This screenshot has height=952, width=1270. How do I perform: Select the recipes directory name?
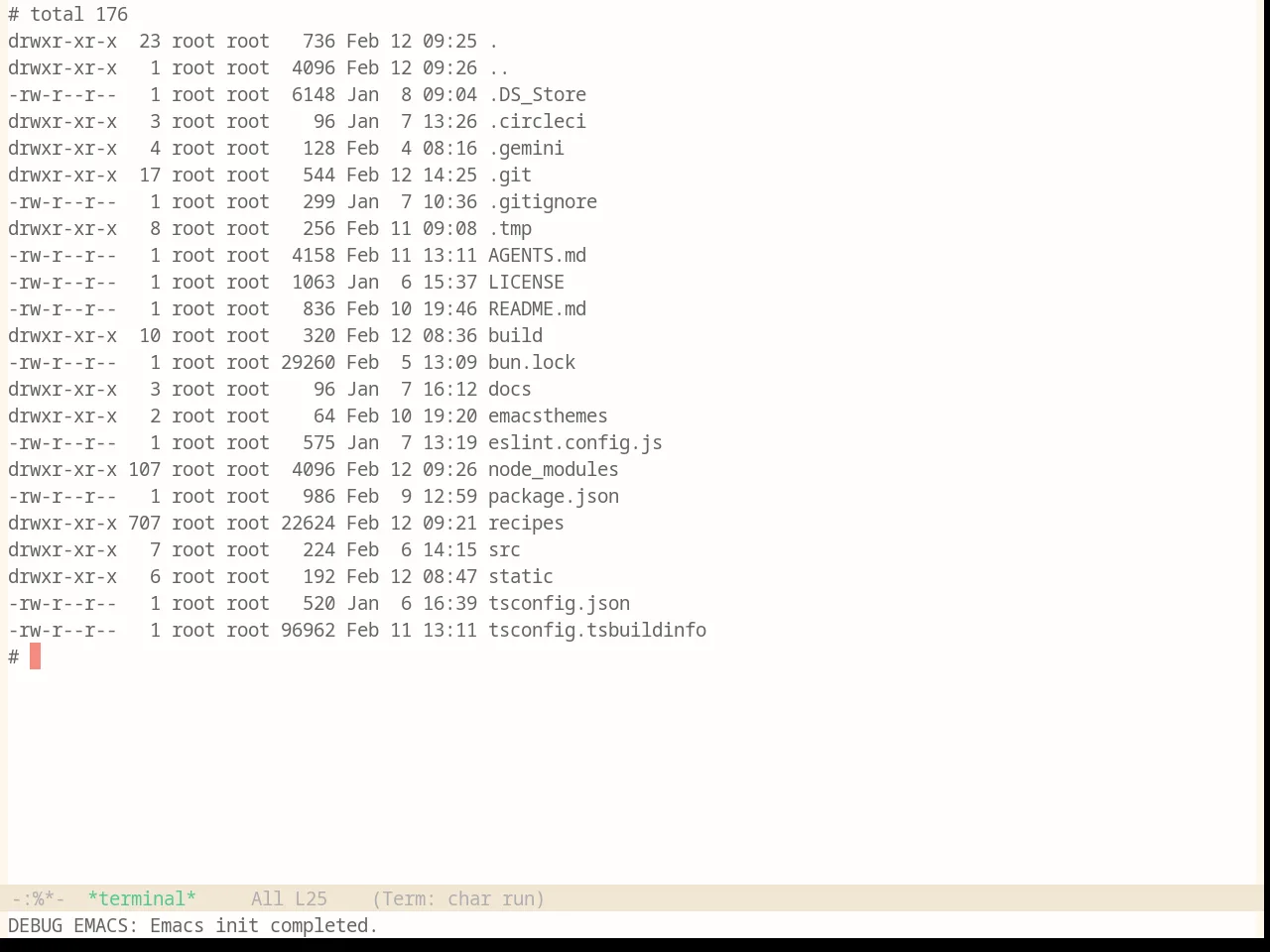tap(526, 524)
